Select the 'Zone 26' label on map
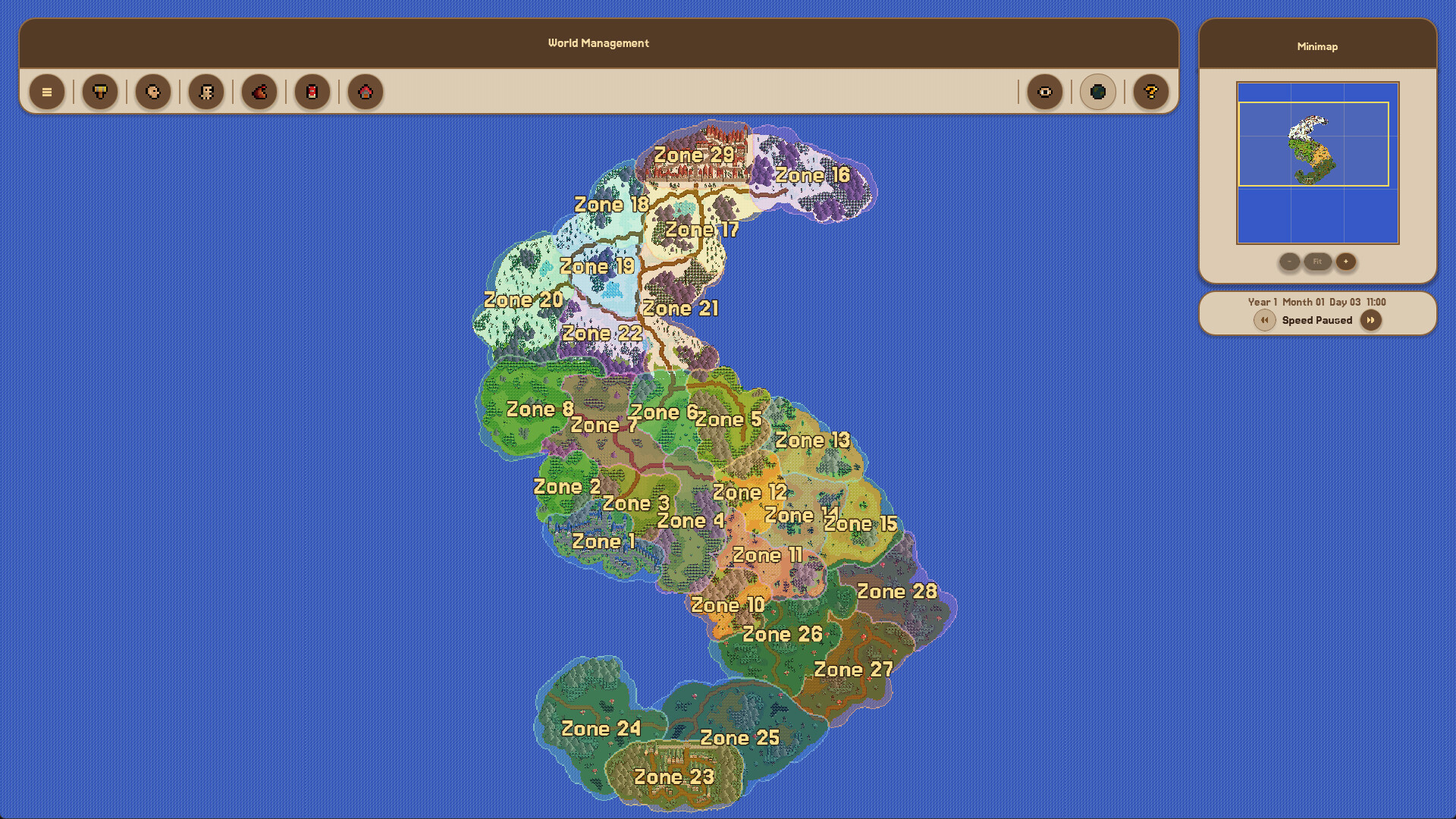Image resolution: width=1456 pixels, height=819 pixels. tap(783, 634)
